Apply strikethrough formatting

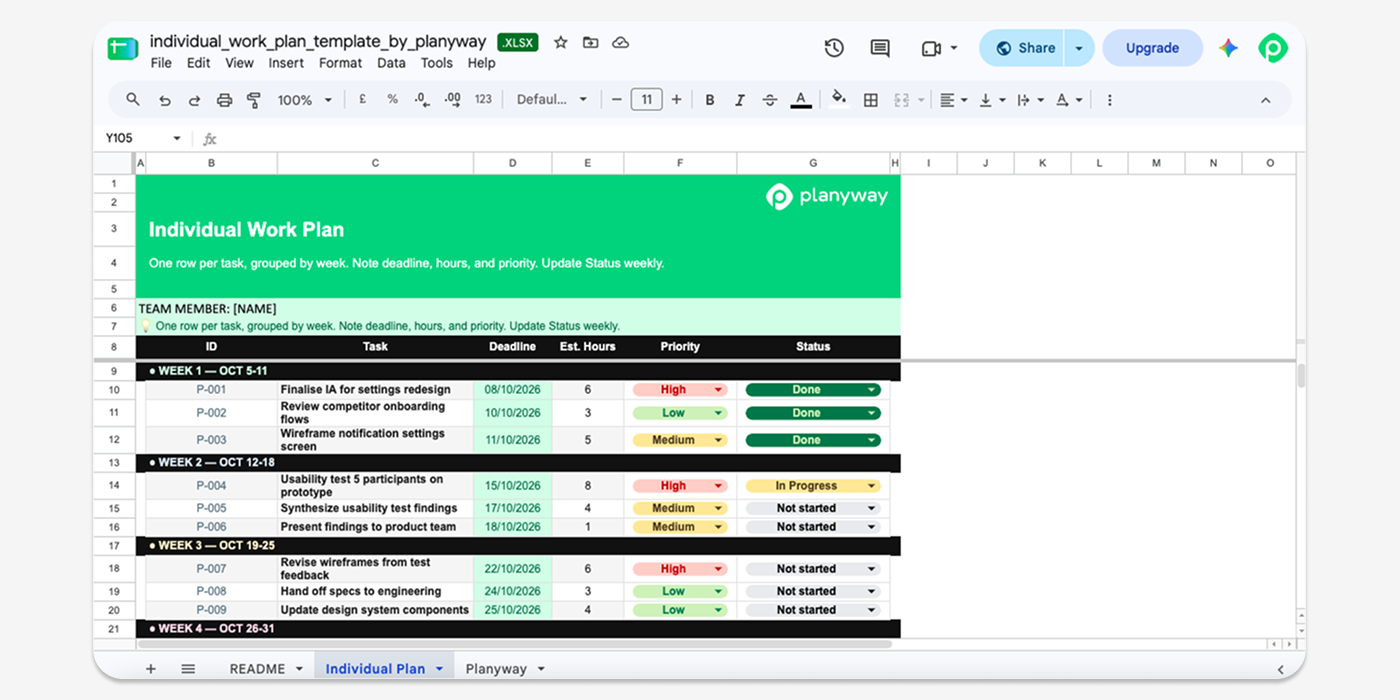(770, 100)
